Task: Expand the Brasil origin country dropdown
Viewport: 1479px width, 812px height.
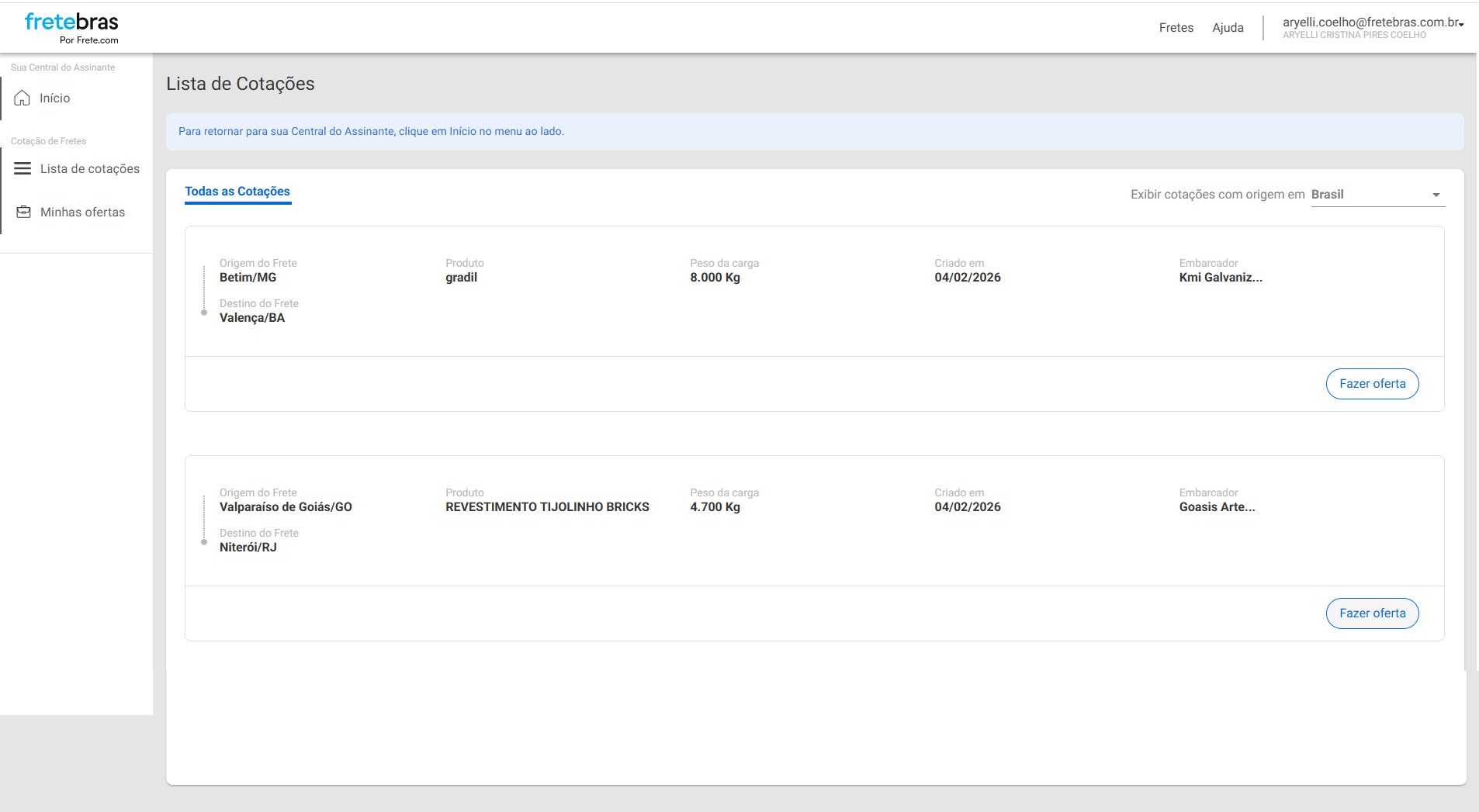Action: pyautogui.click(x=1436, y=195)
